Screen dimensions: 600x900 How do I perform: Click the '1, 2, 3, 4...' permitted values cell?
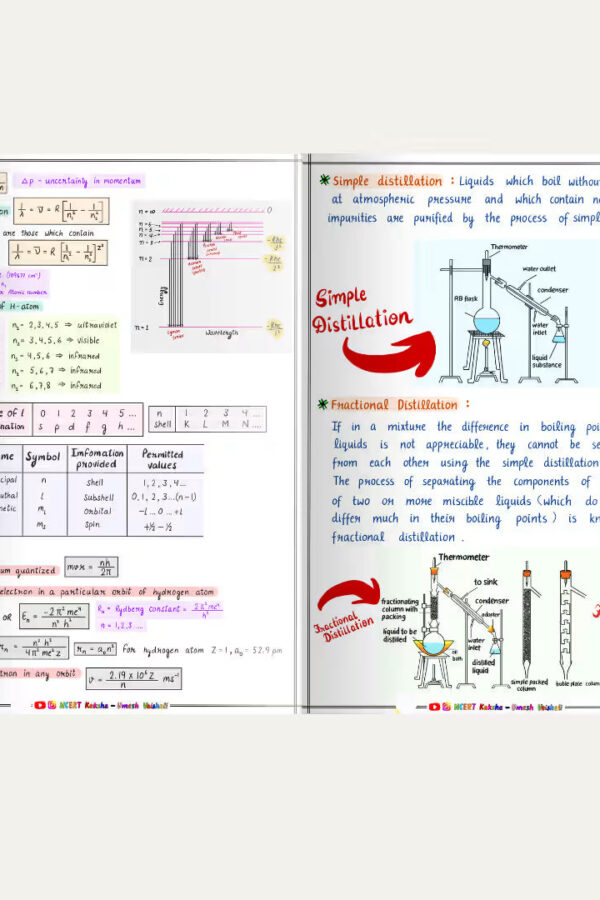[164, 483]
